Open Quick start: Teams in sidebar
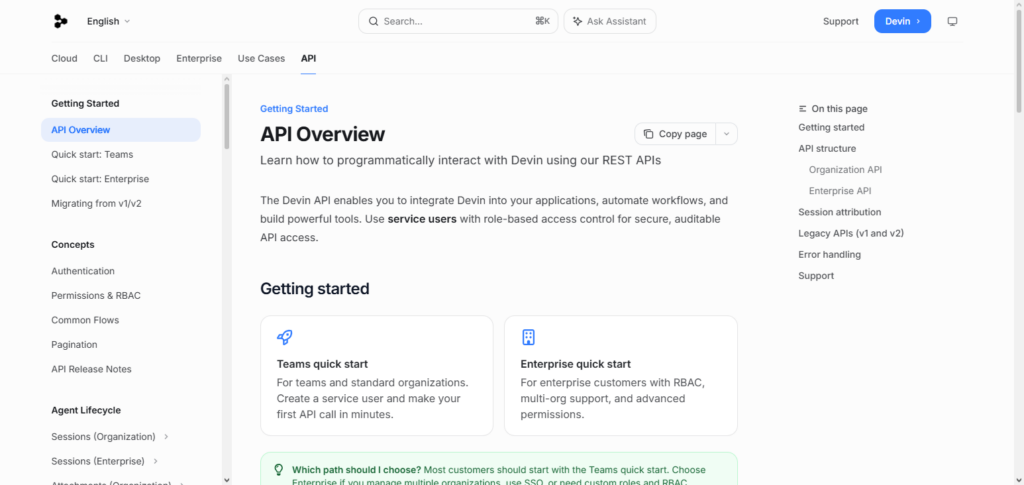Image resolution: width=1024 pixels, height=485 pixels. tap(92, 155)
